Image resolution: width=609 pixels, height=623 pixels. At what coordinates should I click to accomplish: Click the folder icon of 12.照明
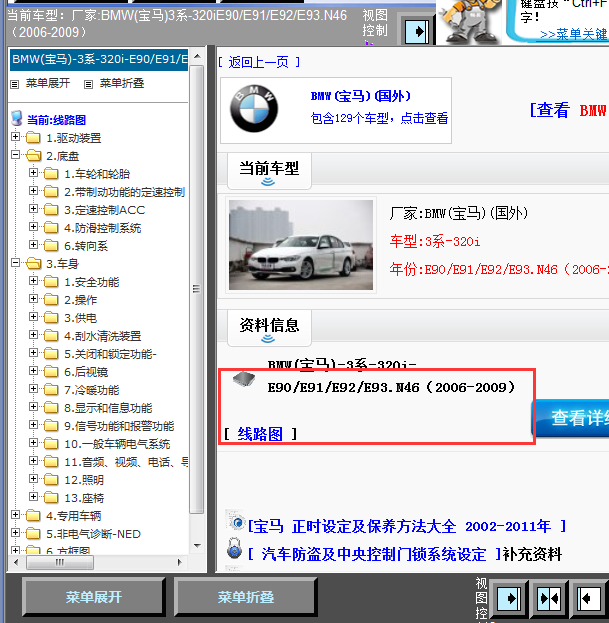(51, 480)
